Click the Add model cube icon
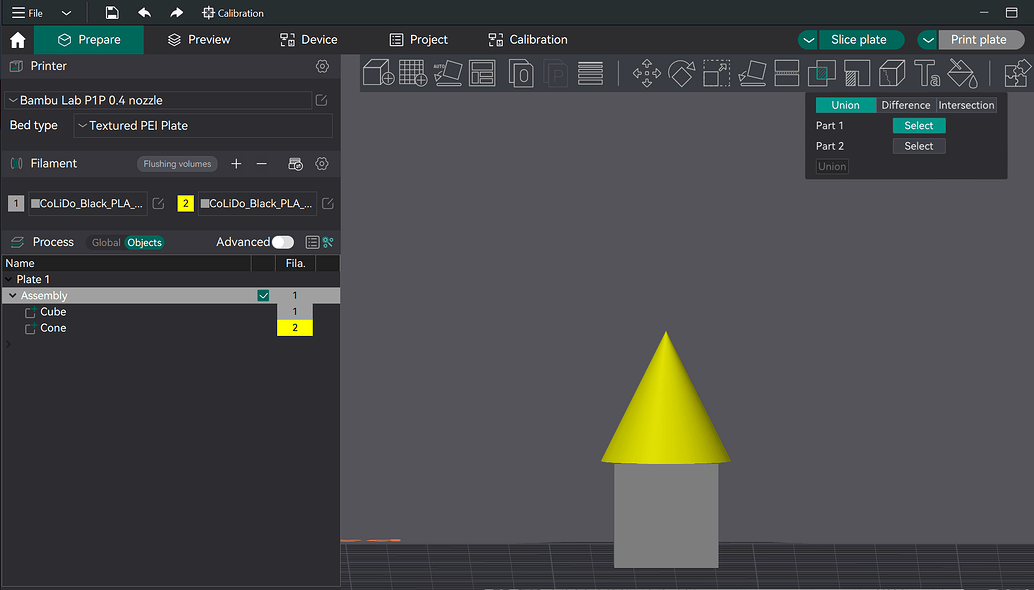 [x=379, y=73]
